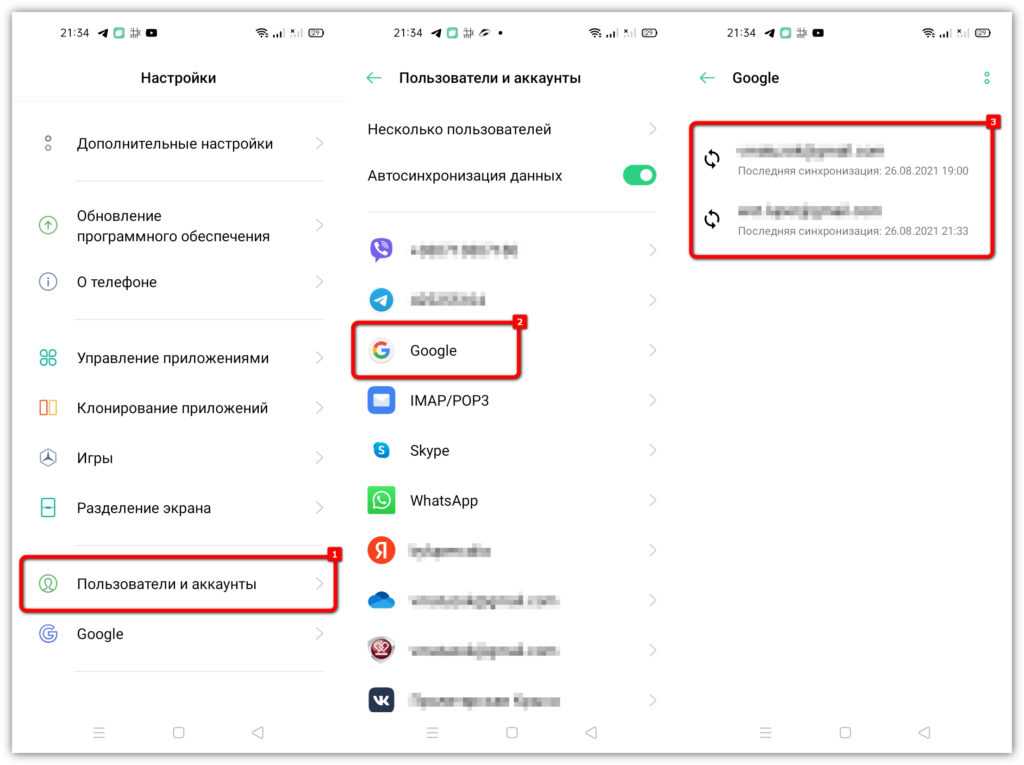Open the three-dot menu on Google screen

(987, 78)
